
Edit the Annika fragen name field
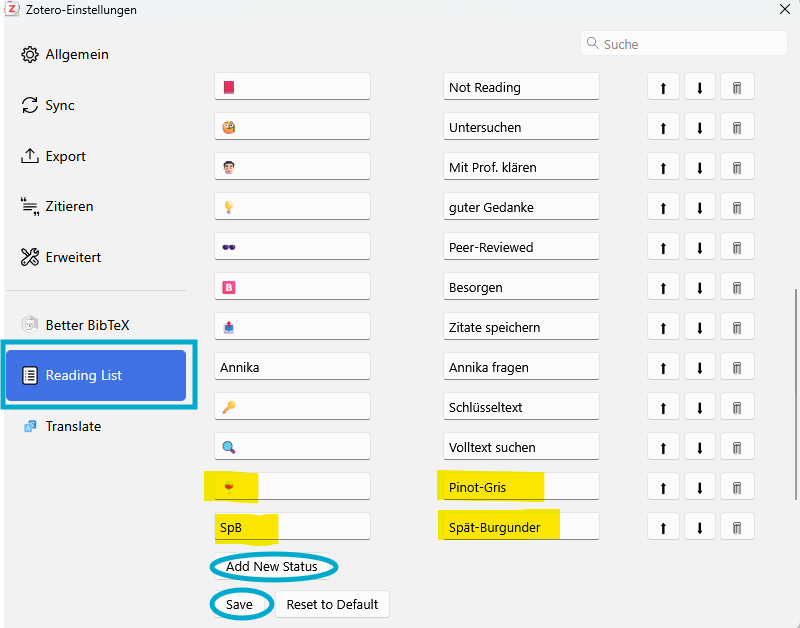pos(521,367)
